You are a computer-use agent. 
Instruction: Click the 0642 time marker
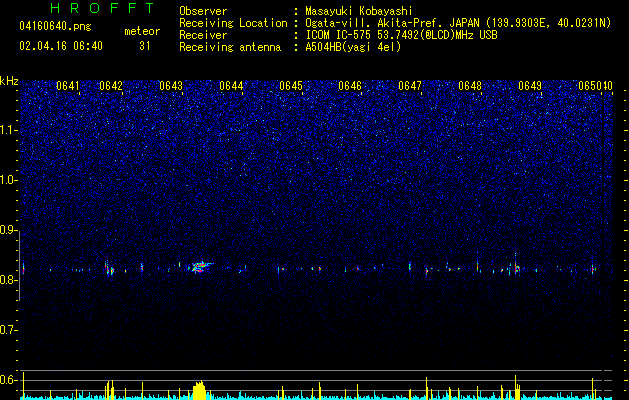(x=111, y=86)
